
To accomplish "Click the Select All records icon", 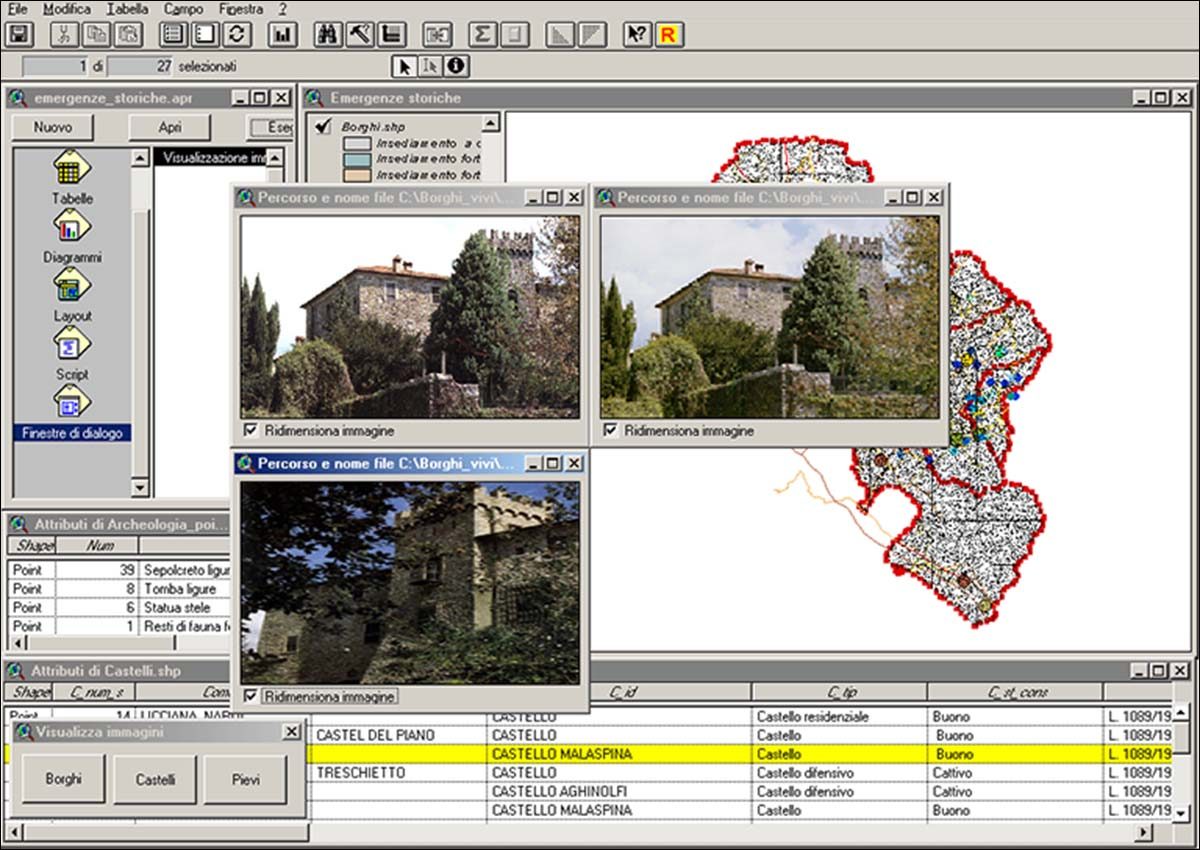I will click(x=174, y=34).
